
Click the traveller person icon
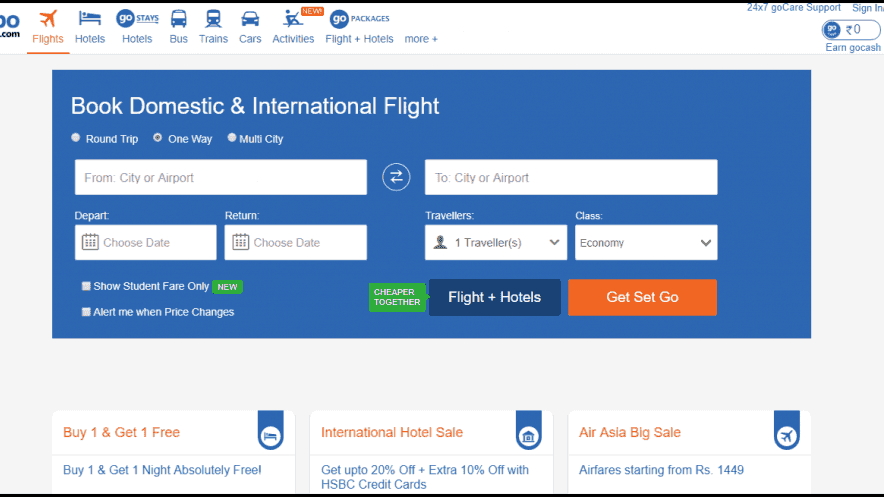[x=440, y=242]
